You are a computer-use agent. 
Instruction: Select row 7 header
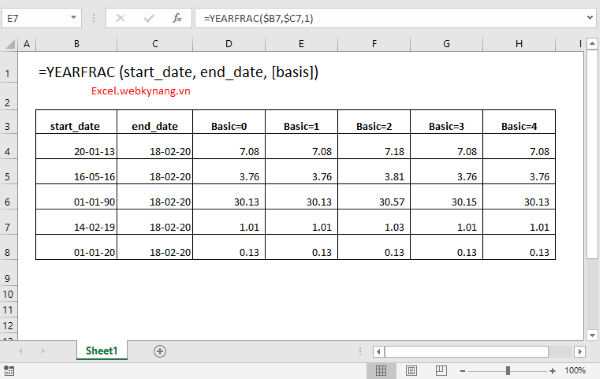pos(8,222)
